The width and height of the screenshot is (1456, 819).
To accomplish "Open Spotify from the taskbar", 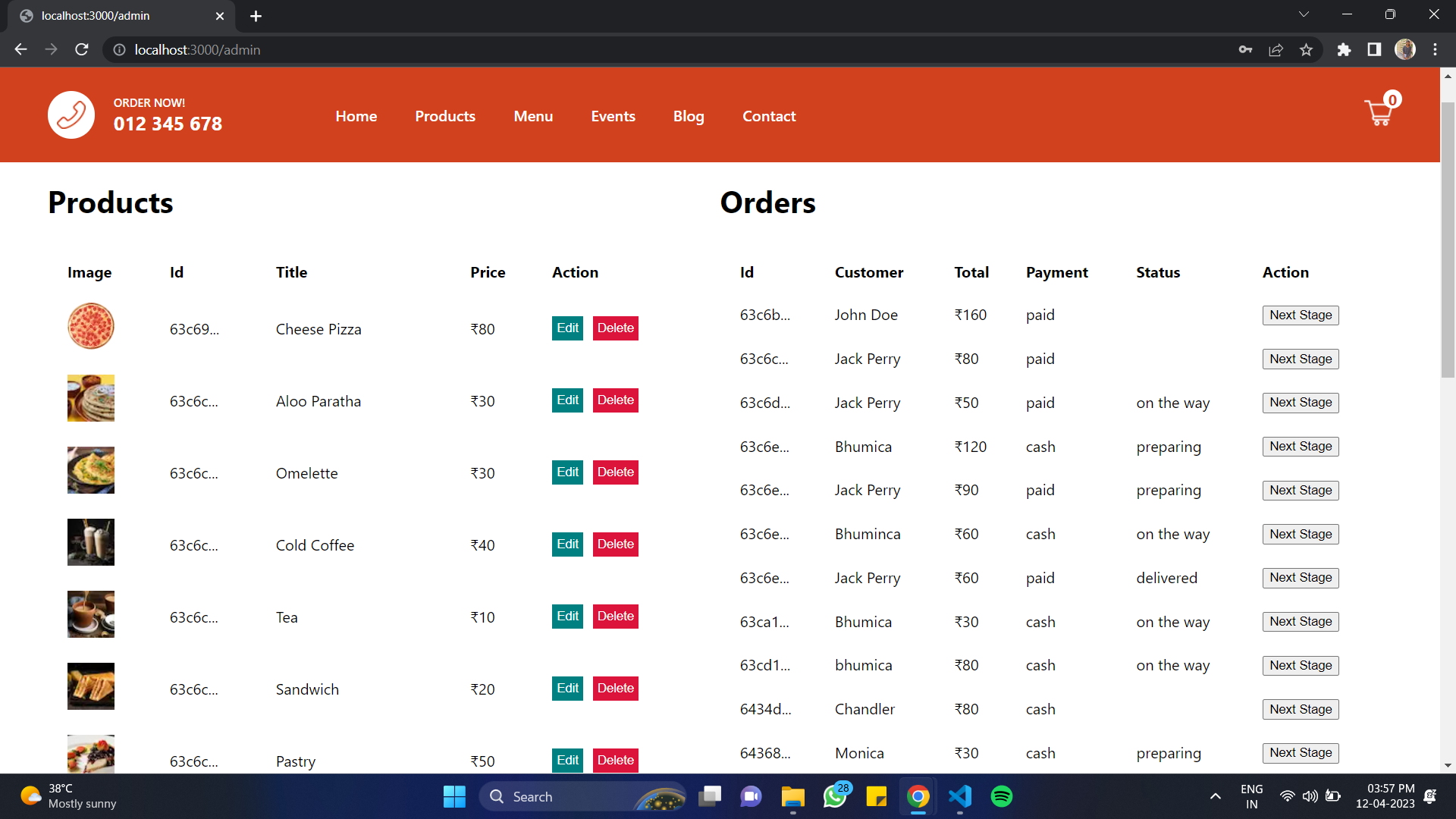I will tap(1001, 796).
